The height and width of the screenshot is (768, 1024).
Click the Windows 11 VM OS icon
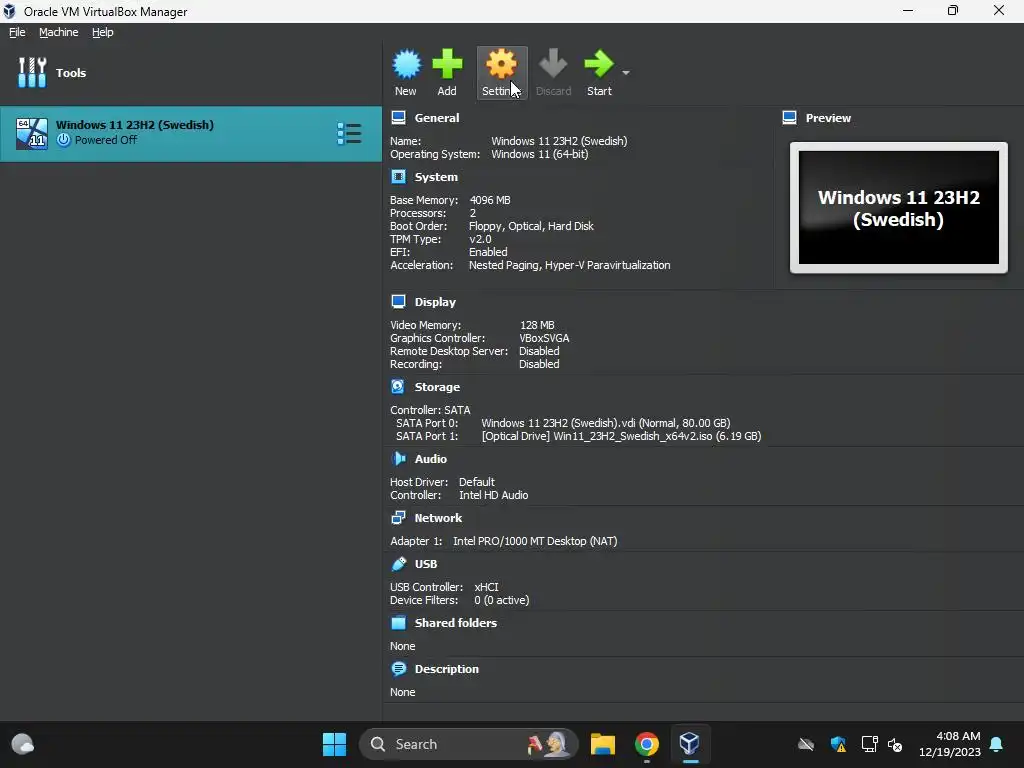coord(32,134)
